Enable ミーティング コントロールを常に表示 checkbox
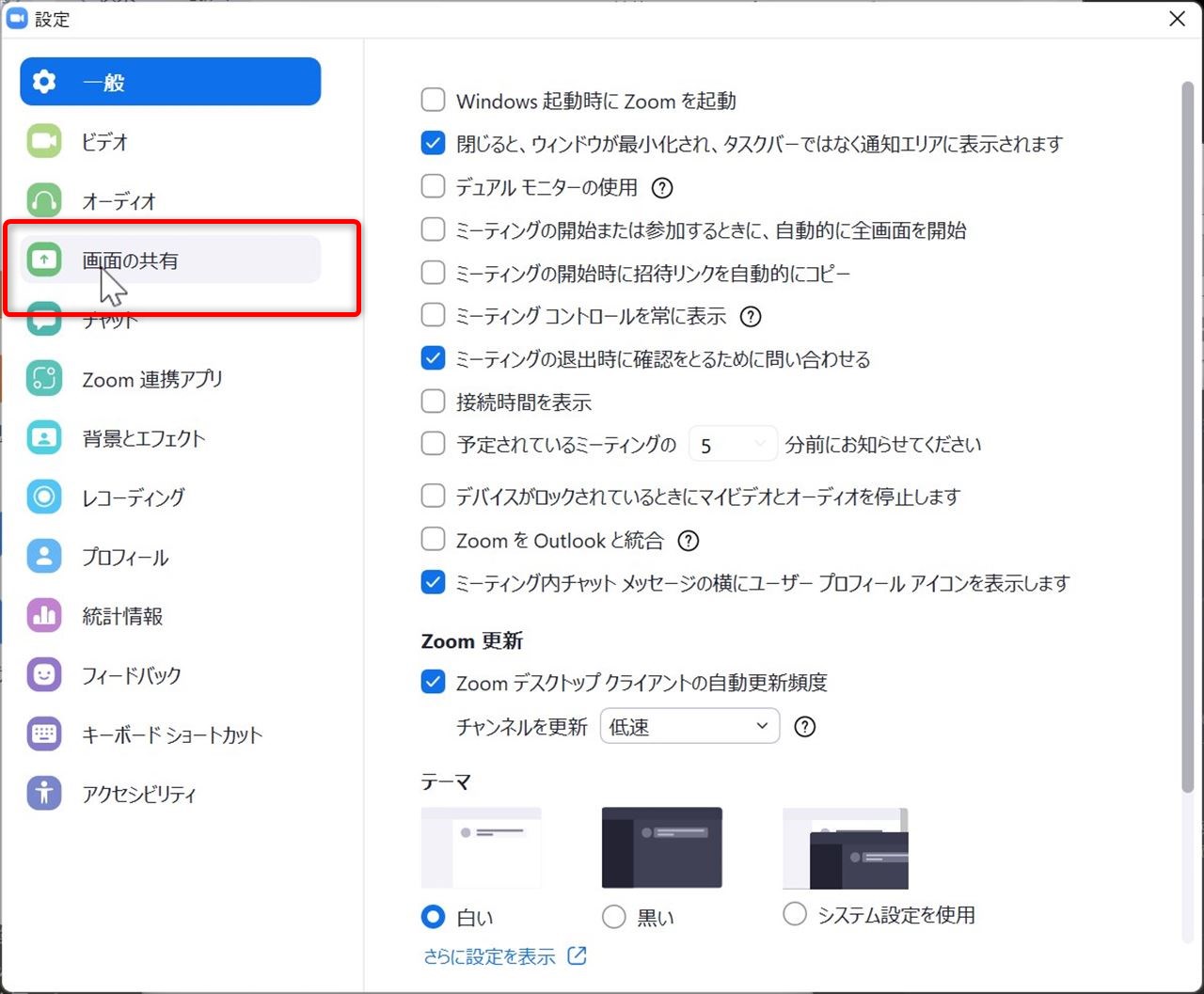Screen dimensions: 1204x994 [x=433, y=315]
